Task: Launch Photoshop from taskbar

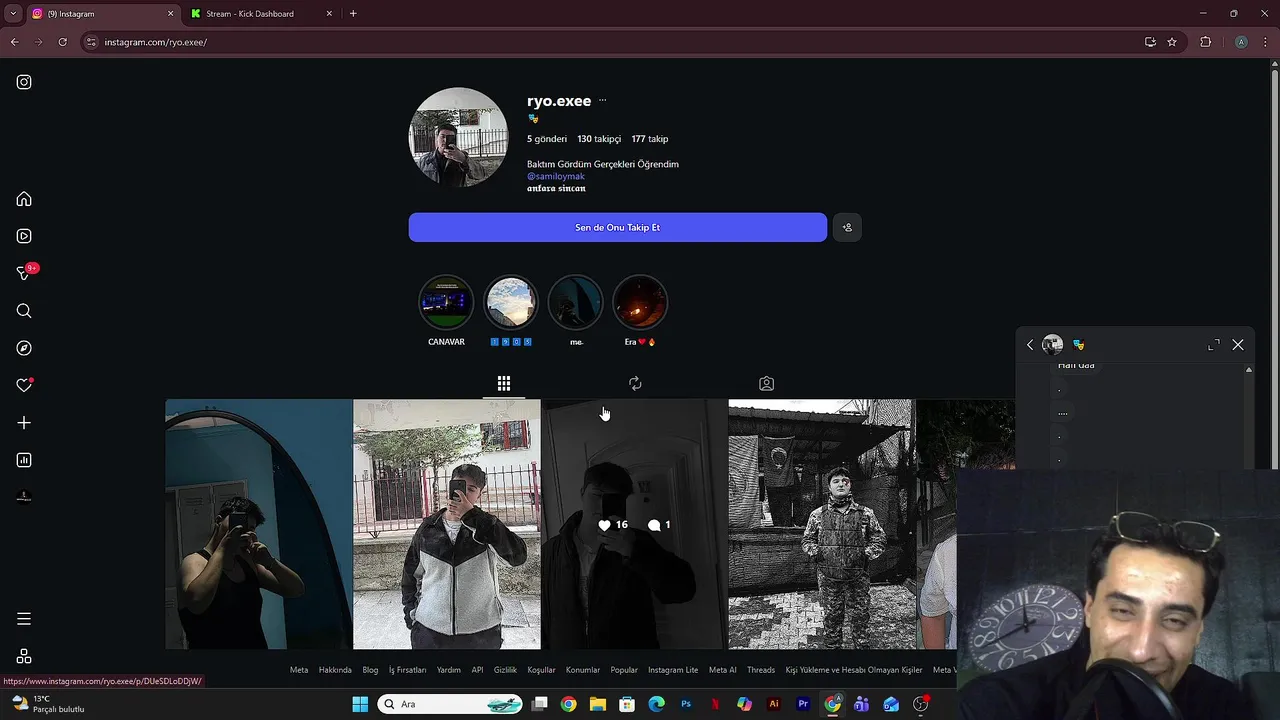Action: tap(686, 704)
